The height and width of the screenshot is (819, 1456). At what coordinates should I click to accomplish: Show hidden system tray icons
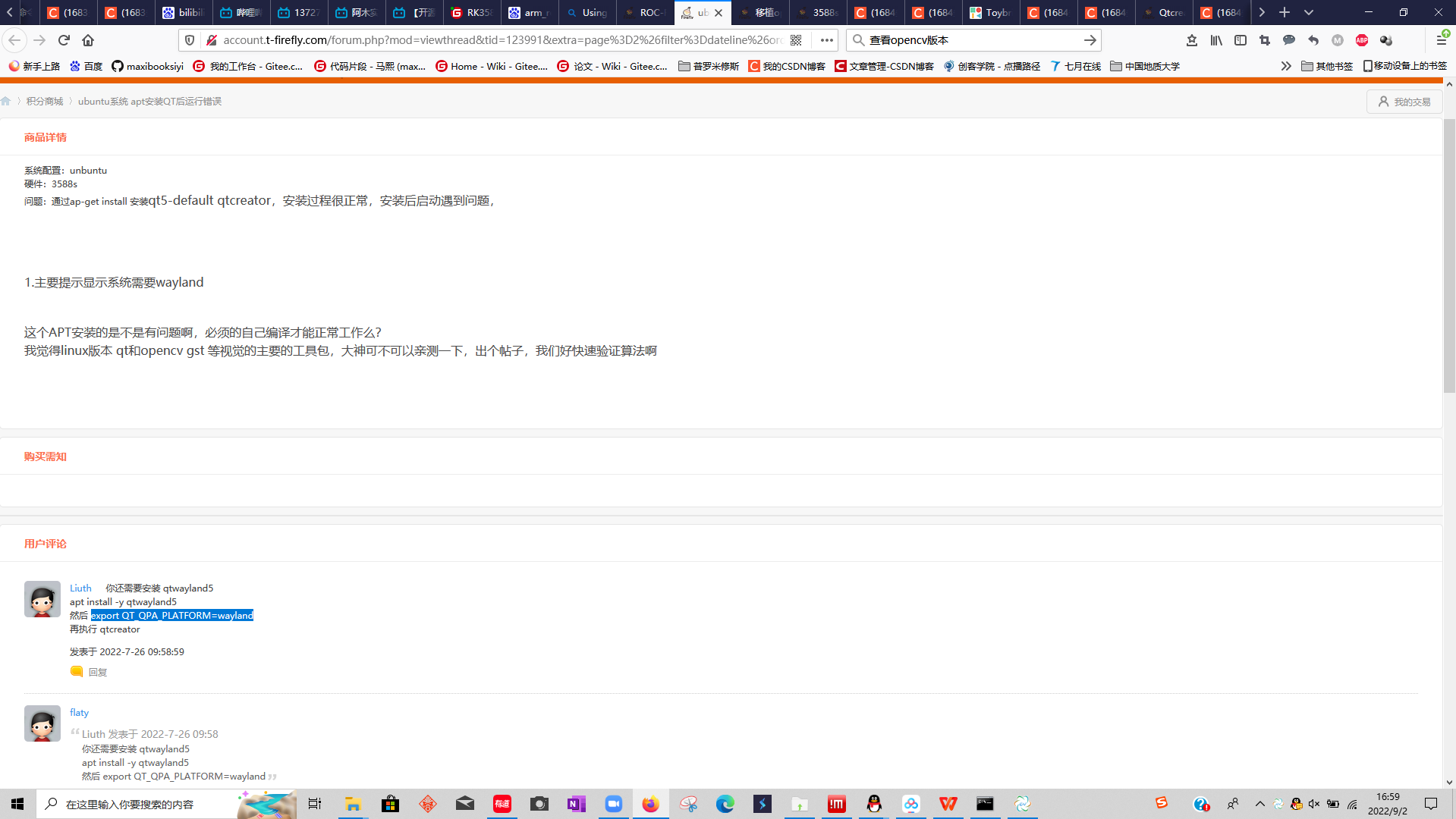[1259, 804]
